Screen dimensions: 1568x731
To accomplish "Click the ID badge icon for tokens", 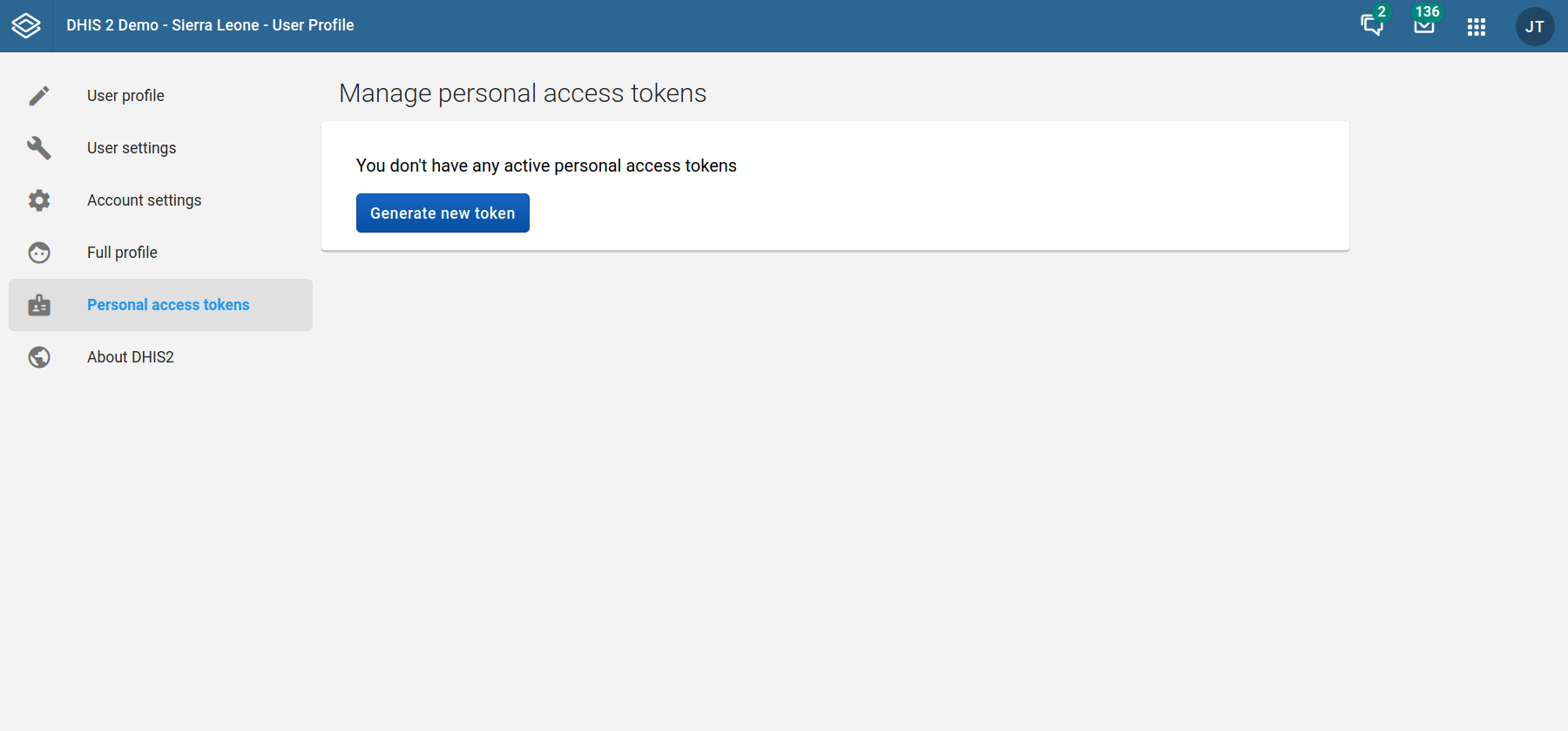I will click(x=39, y=305).
